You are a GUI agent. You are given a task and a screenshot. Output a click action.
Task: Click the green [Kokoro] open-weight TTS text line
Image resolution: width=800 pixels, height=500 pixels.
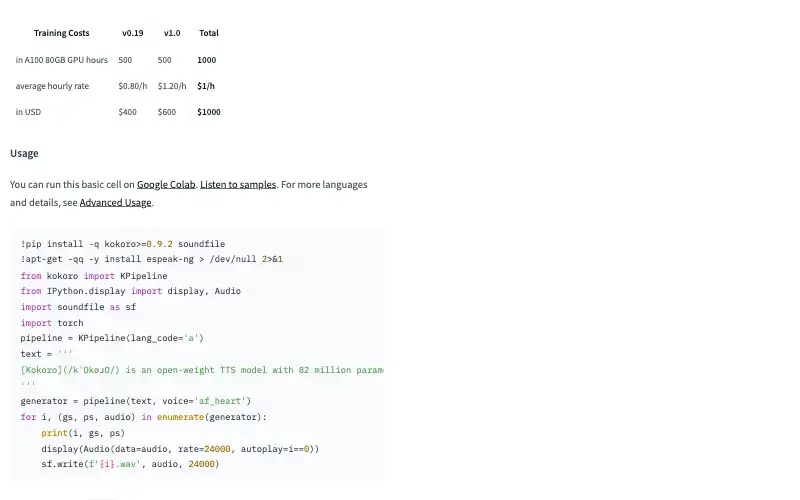[x=202, y=370]
